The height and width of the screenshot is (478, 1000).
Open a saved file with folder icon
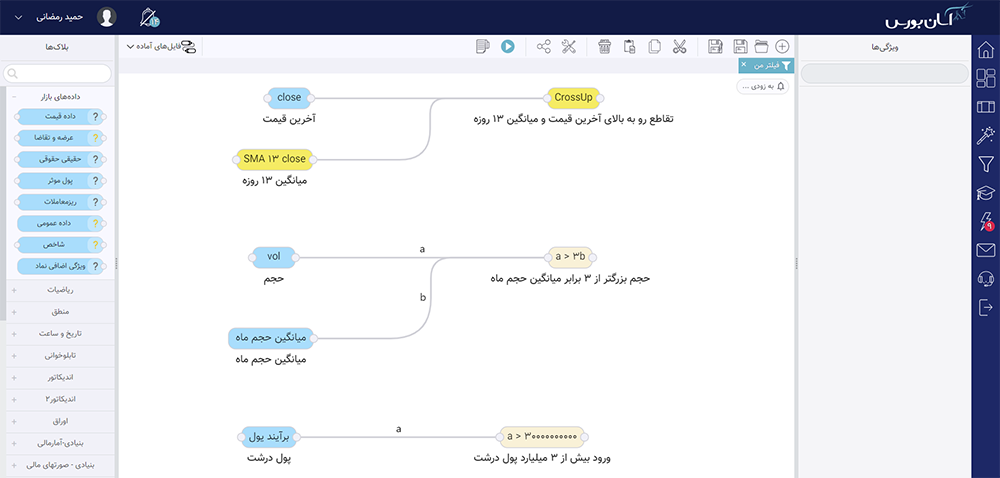click(761, 47)
